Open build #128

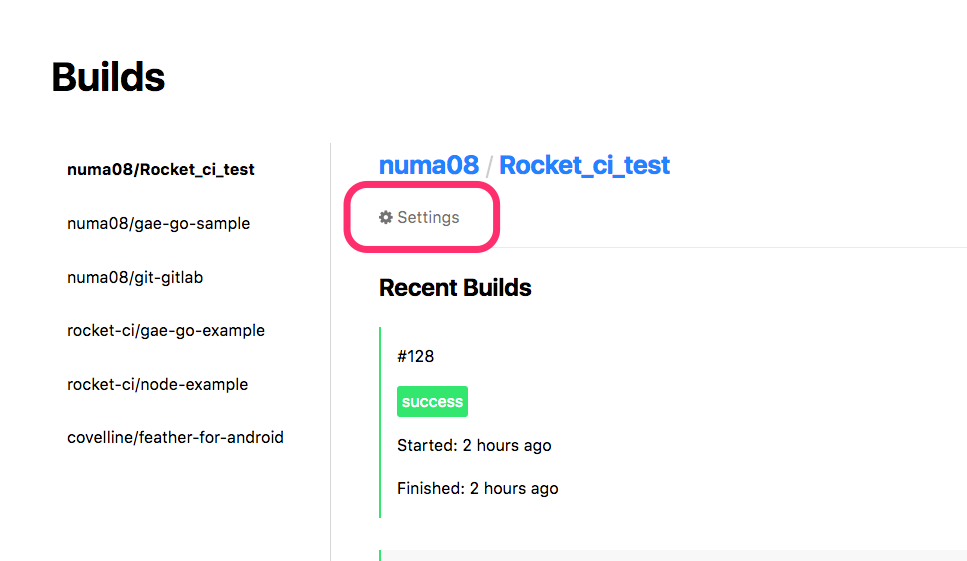(416, 356)
